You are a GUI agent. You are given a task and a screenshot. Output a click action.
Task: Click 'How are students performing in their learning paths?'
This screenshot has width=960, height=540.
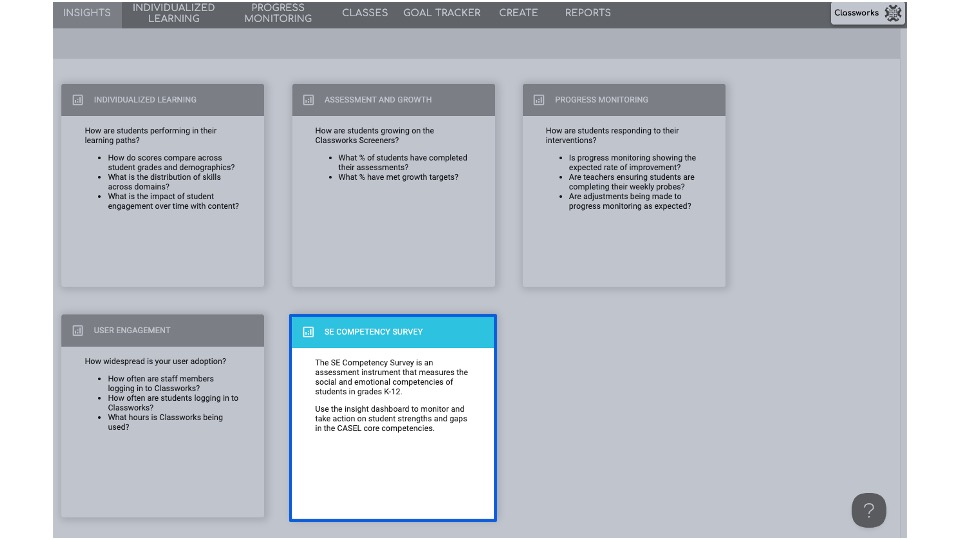click(151, 135)
